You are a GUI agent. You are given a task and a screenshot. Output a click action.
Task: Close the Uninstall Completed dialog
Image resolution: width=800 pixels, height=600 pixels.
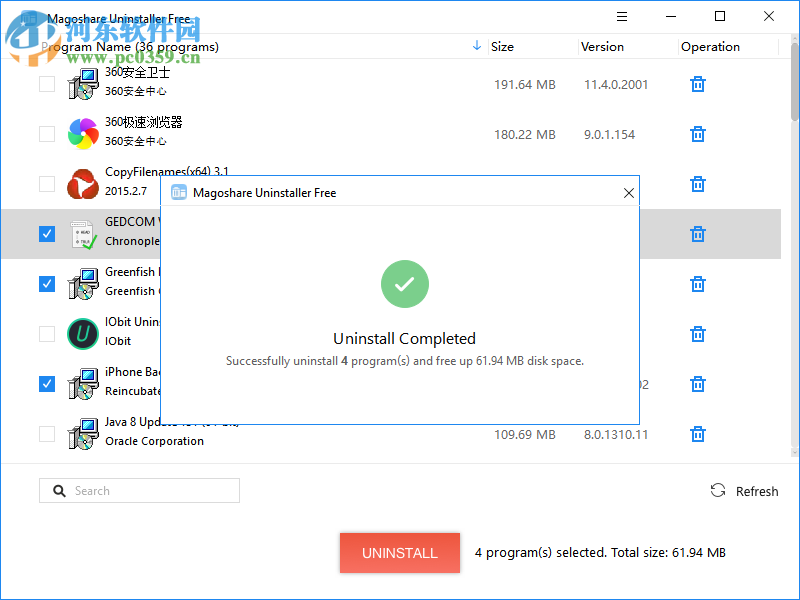pyautogui.click(x=628, y=192)
